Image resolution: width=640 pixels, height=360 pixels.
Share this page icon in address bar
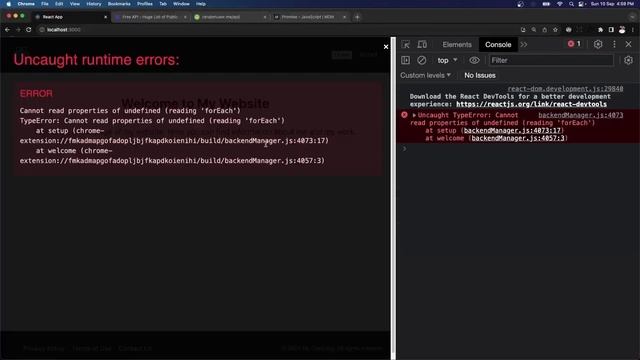point(544,29)
